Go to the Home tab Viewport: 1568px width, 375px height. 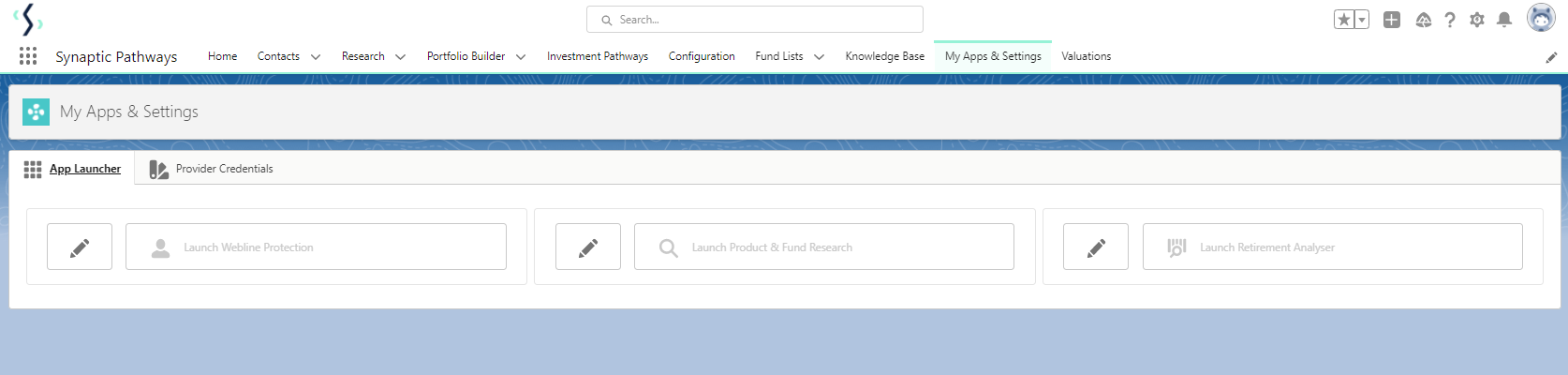(x=222, y=56)
